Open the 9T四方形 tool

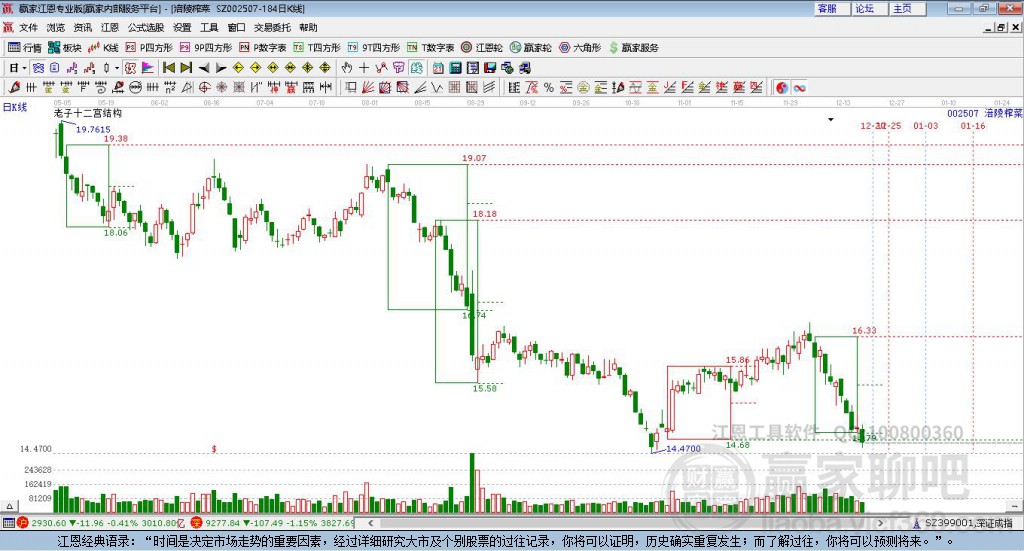374,48
